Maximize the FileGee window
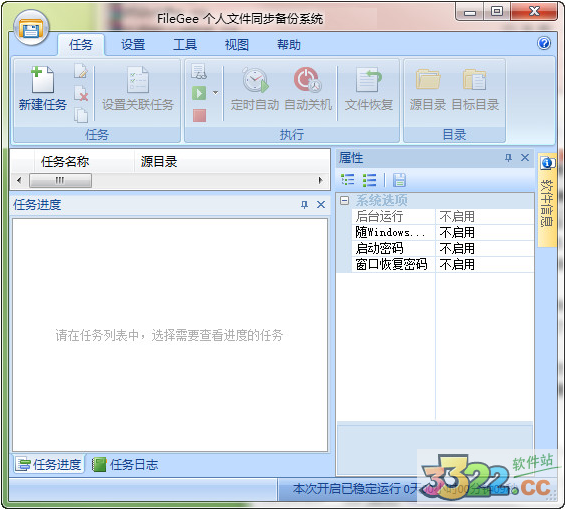567x509 pixels. [x=497, y=12]
